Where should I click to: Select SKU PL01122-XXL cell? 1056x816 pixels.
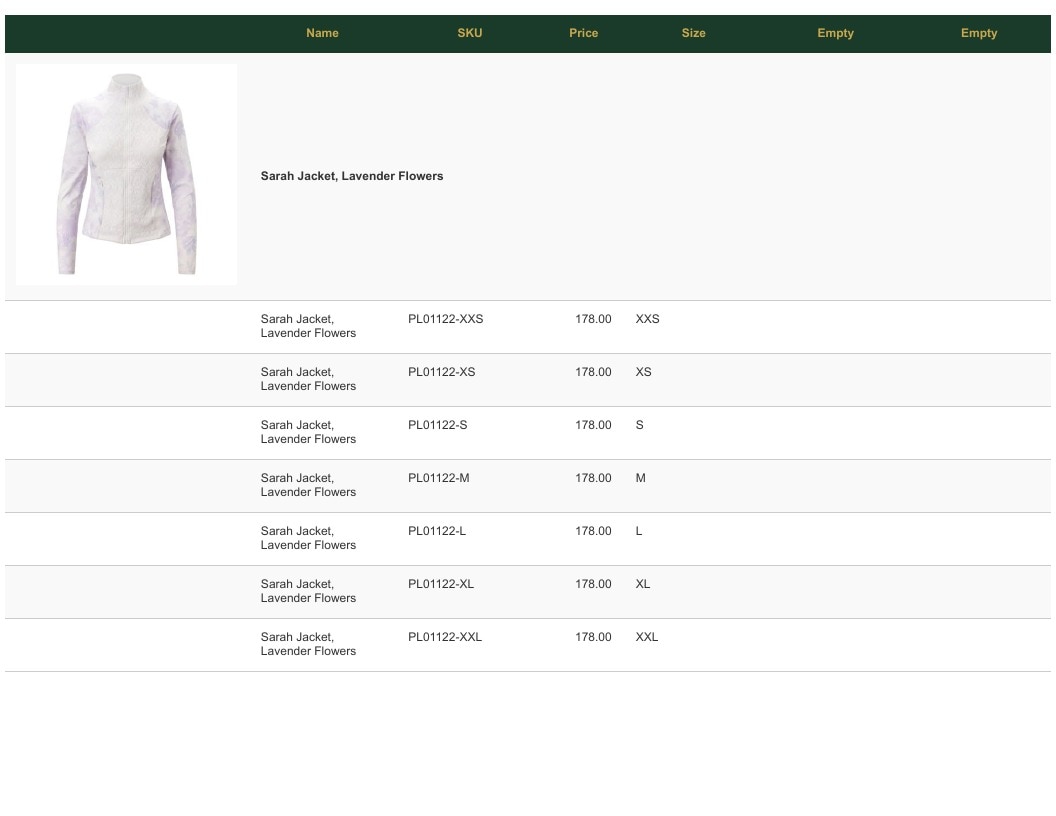(x=444, y=637)
